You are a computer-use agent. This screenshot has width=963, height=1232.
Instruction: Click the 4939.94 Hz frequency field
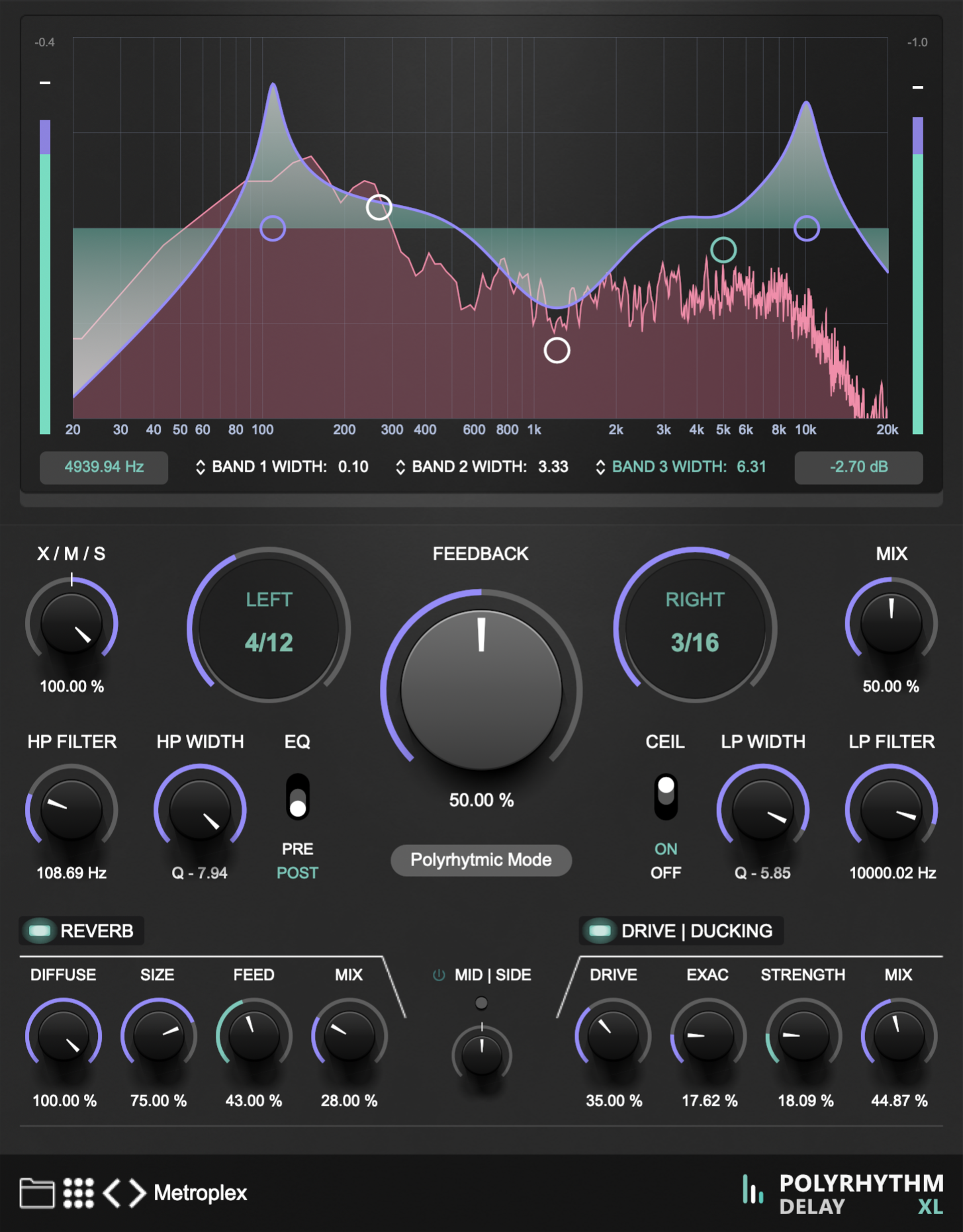(104, 467)
